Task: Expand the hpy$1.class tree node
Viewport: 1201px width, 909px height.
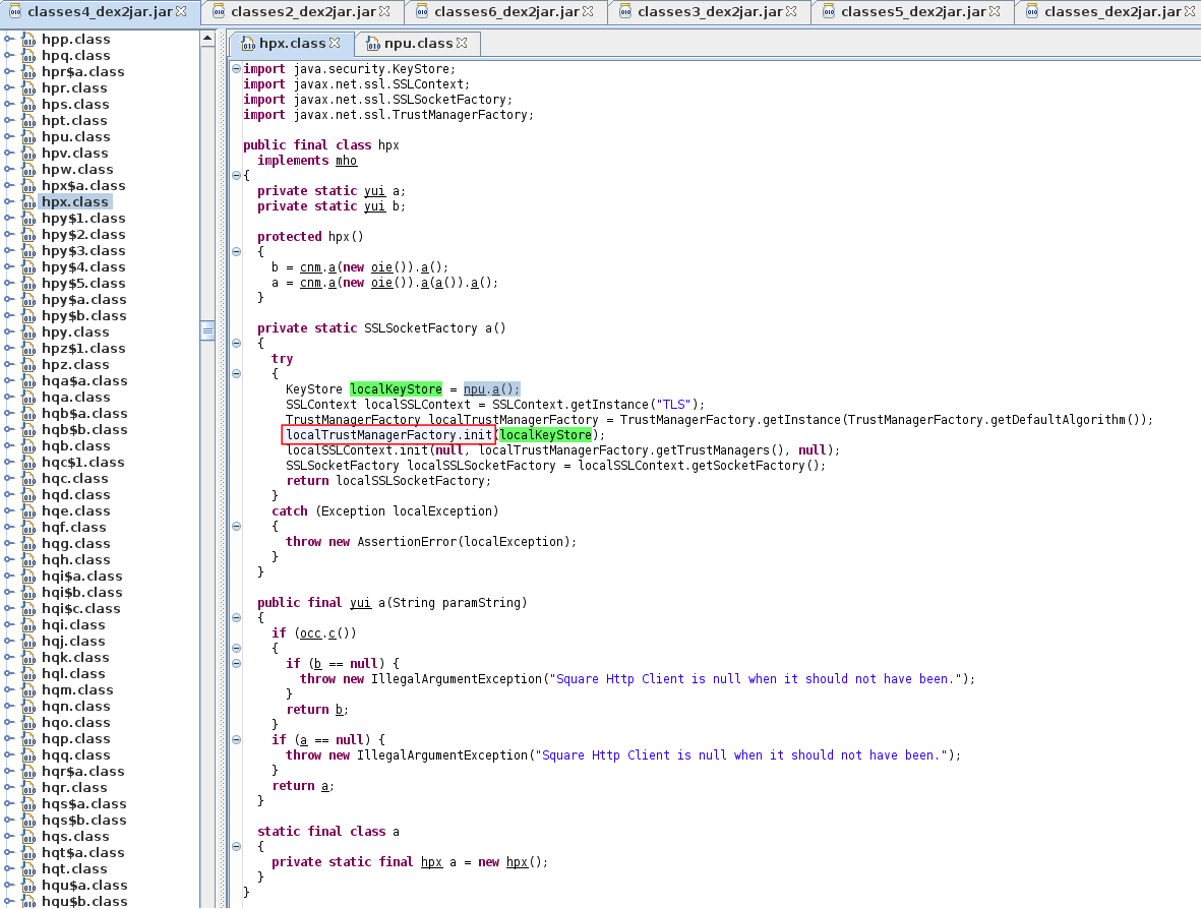Action: pos(9,218)
